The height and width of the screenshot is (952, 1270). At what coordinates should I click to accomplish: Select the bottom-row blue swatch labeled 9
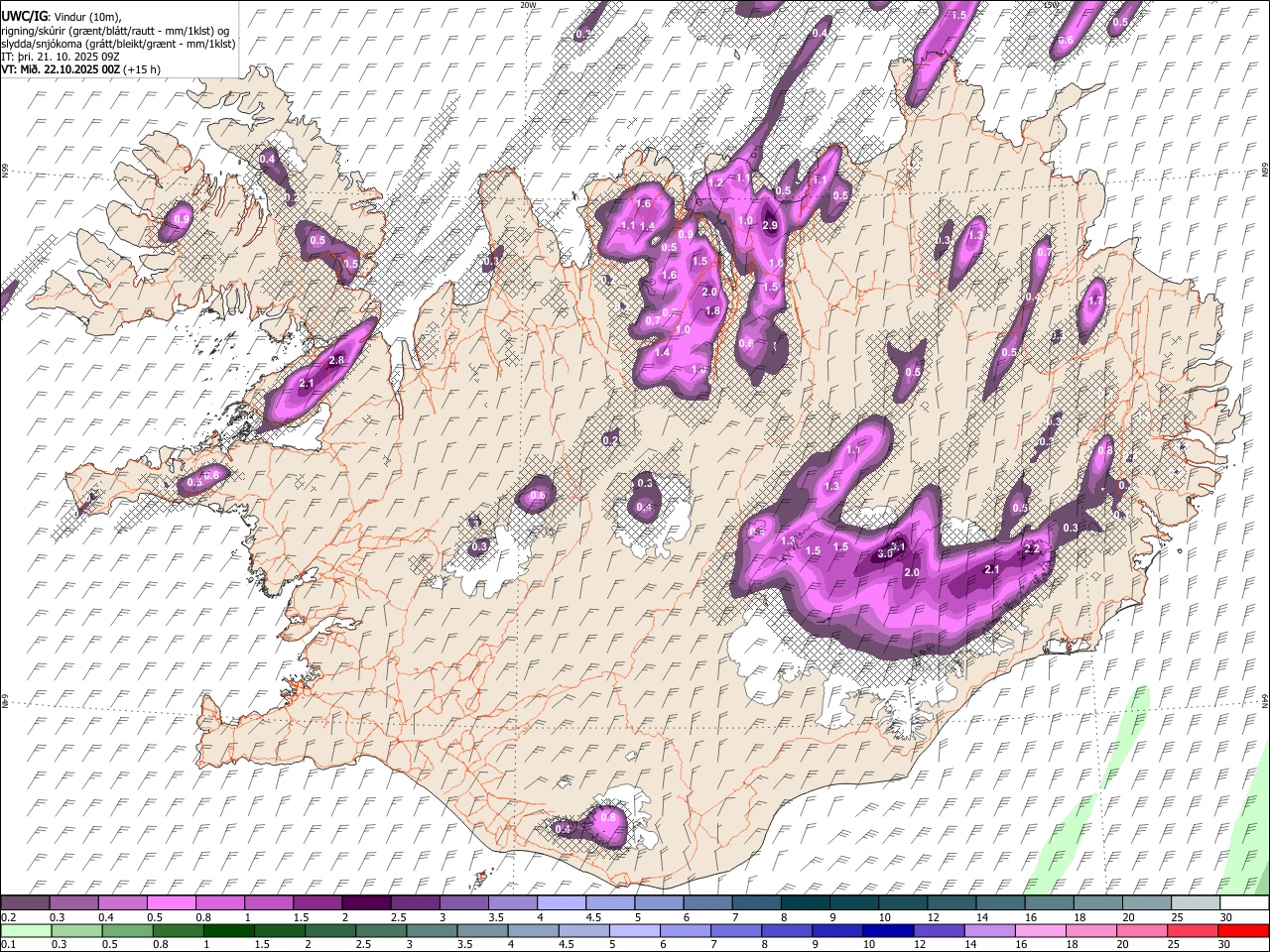(x=837, y=931)
